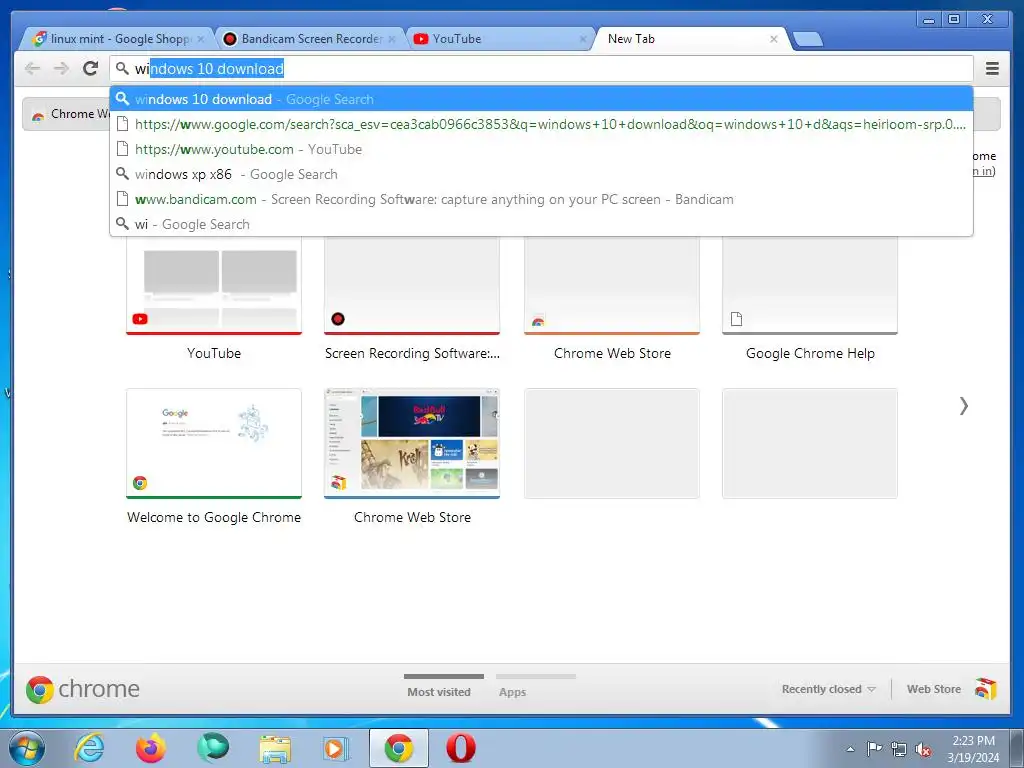Viewport: 1024px width, 768px height.
Task: Click the Web Store bag icon
Action: [x=986, y=688]
